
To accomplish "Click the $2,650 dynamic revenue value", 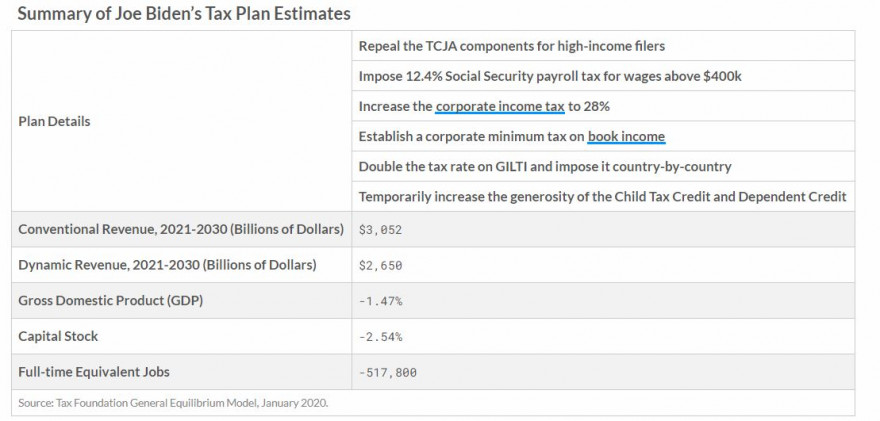I will (x=381, y=265).
